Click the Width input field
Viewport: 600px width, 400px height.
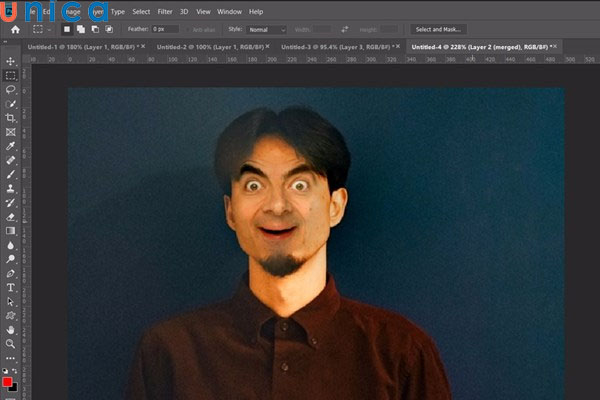pos(322,29)
